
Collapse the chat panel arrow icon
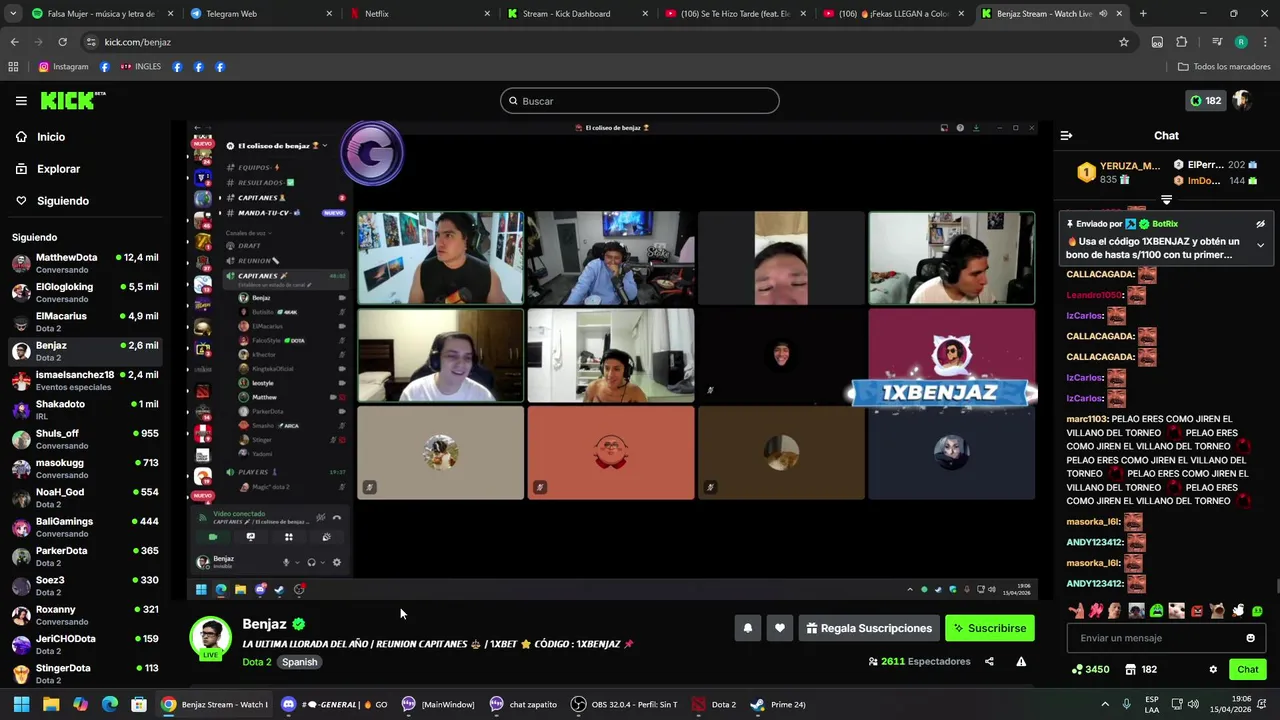[x=1066, y=135]
